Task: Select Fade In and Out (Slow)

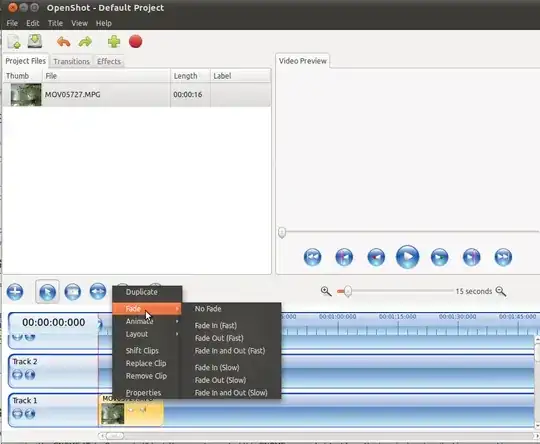Action: pos(231,393)
